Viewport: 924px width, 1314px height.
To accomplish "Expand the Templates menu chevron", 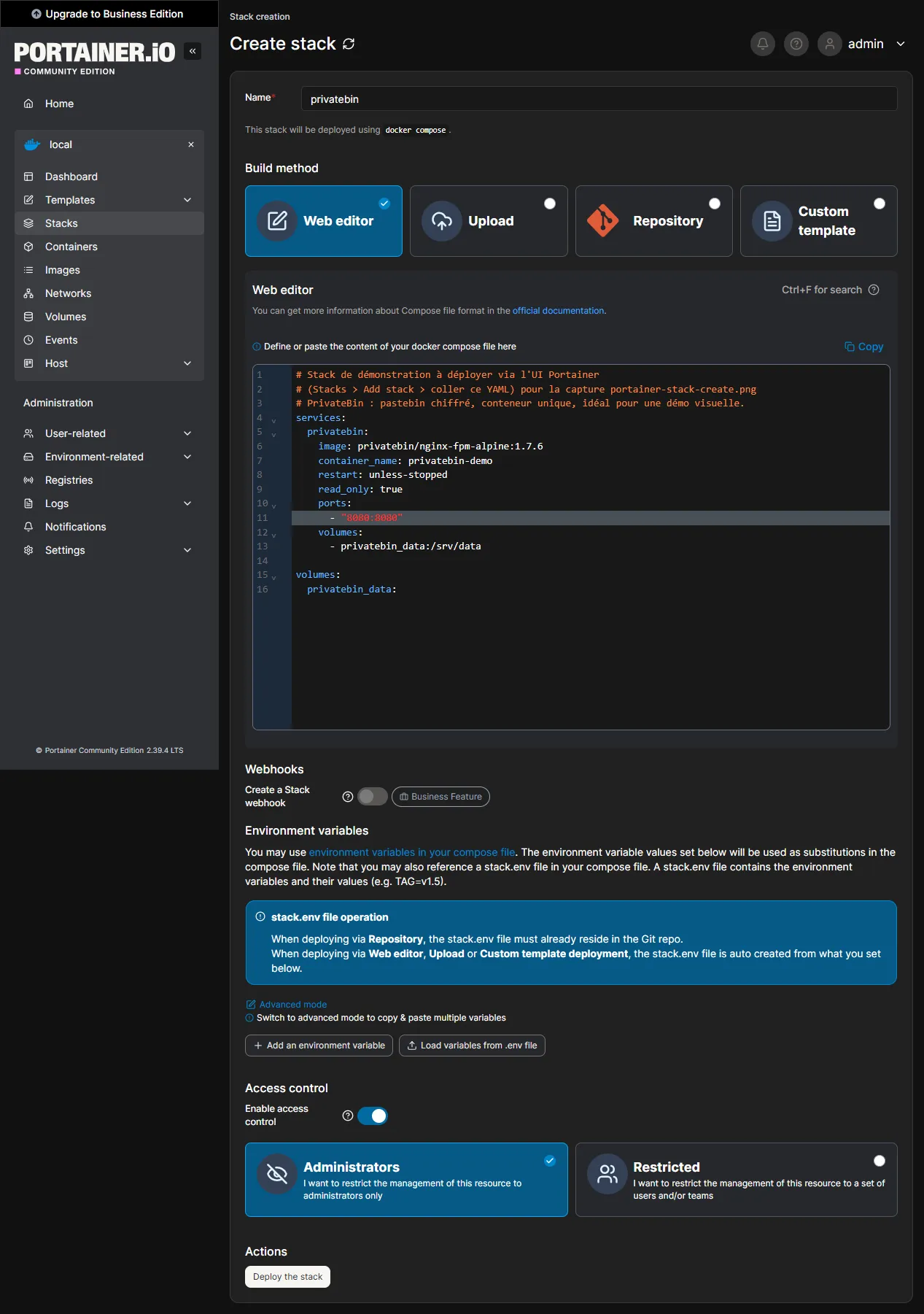I will tap(187, 200).
